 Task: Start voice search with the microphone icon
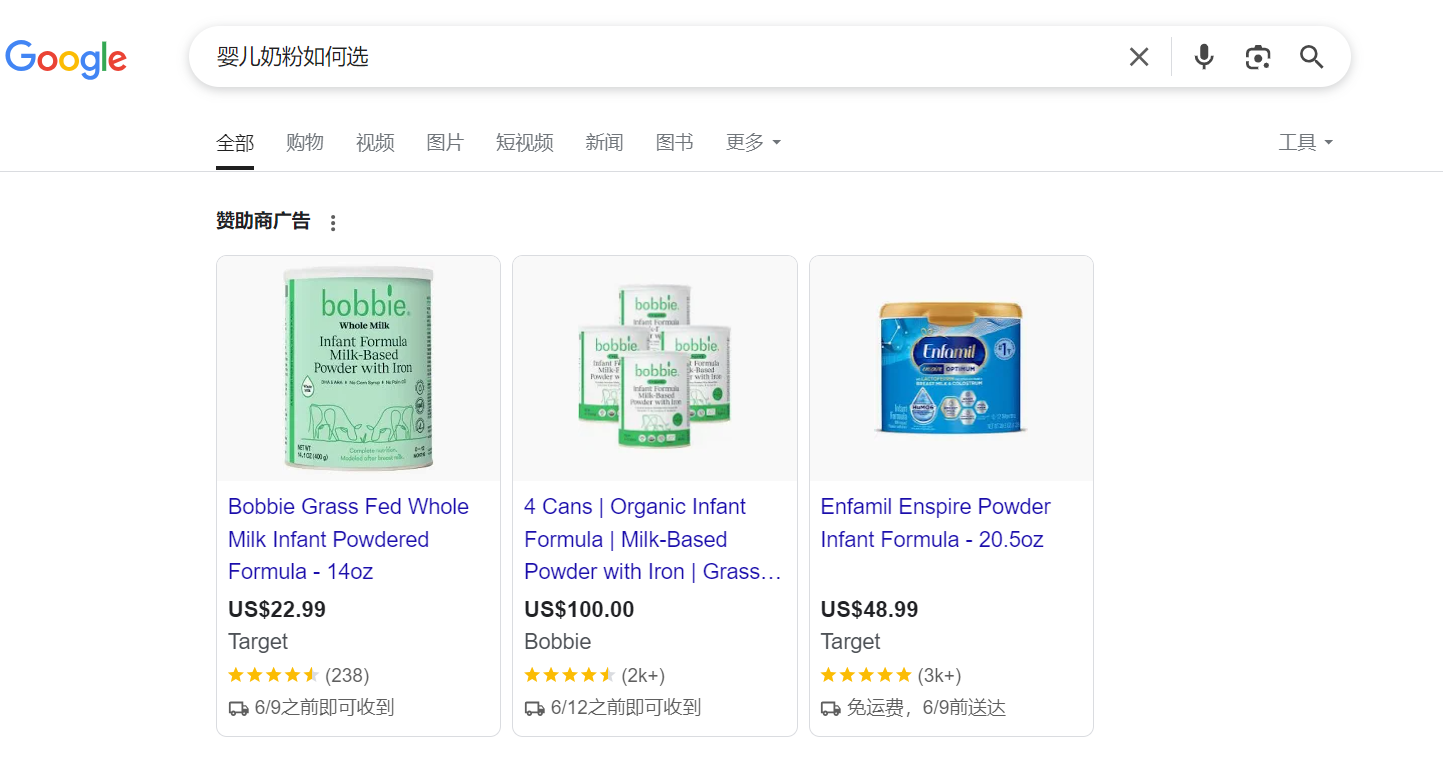tap(1204, 57)
